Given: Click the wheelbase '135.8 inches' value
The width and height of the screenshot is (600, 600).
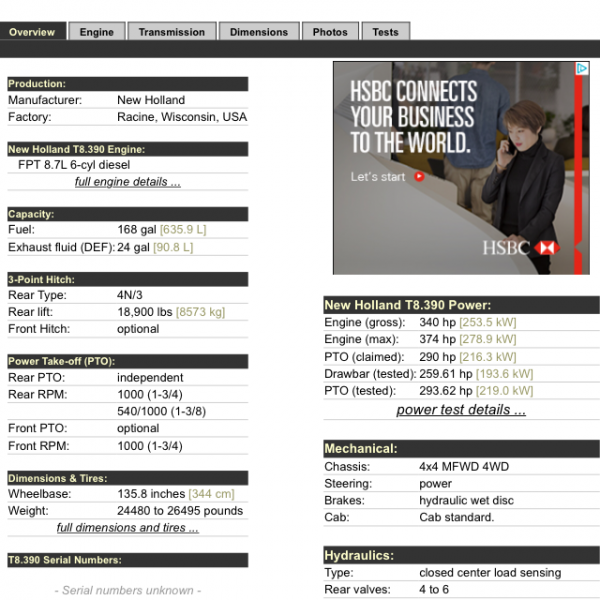Looking at the screenshot, I should coord(151,494).
